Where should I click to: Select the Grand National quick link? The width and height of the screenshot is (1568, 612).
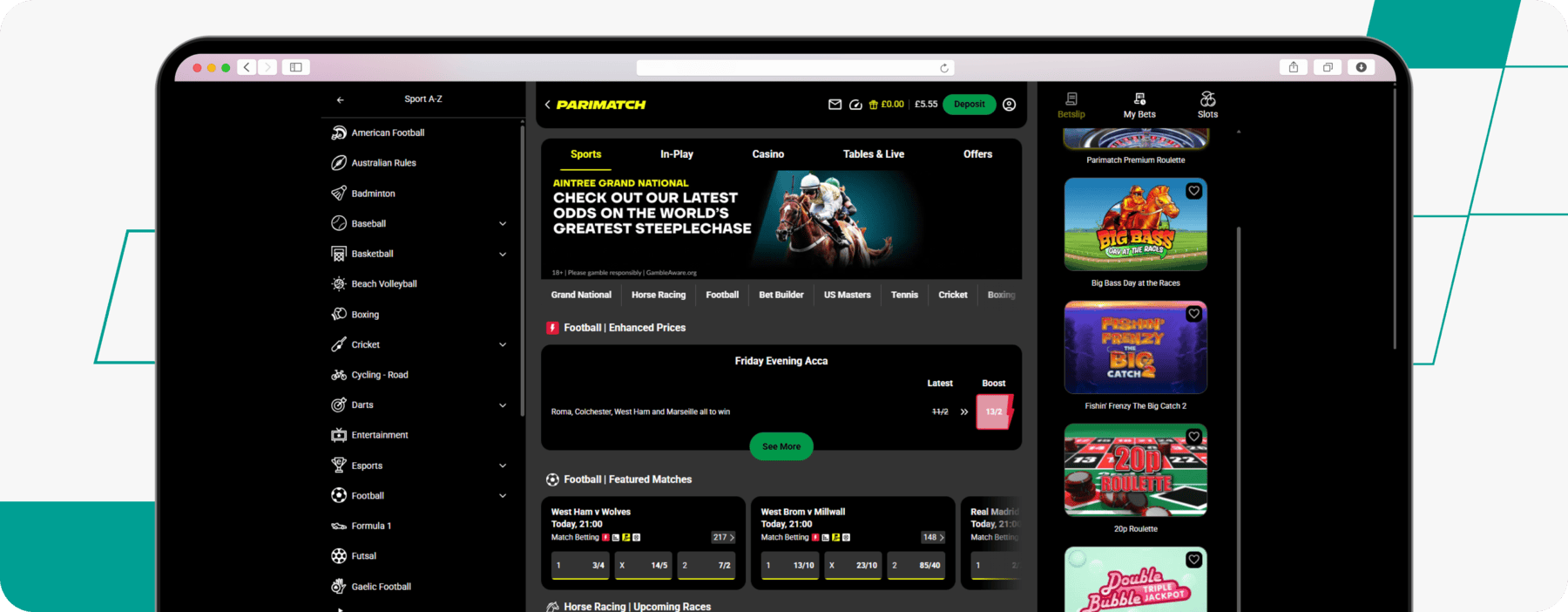pyautogui.click(x=581, y=295)
